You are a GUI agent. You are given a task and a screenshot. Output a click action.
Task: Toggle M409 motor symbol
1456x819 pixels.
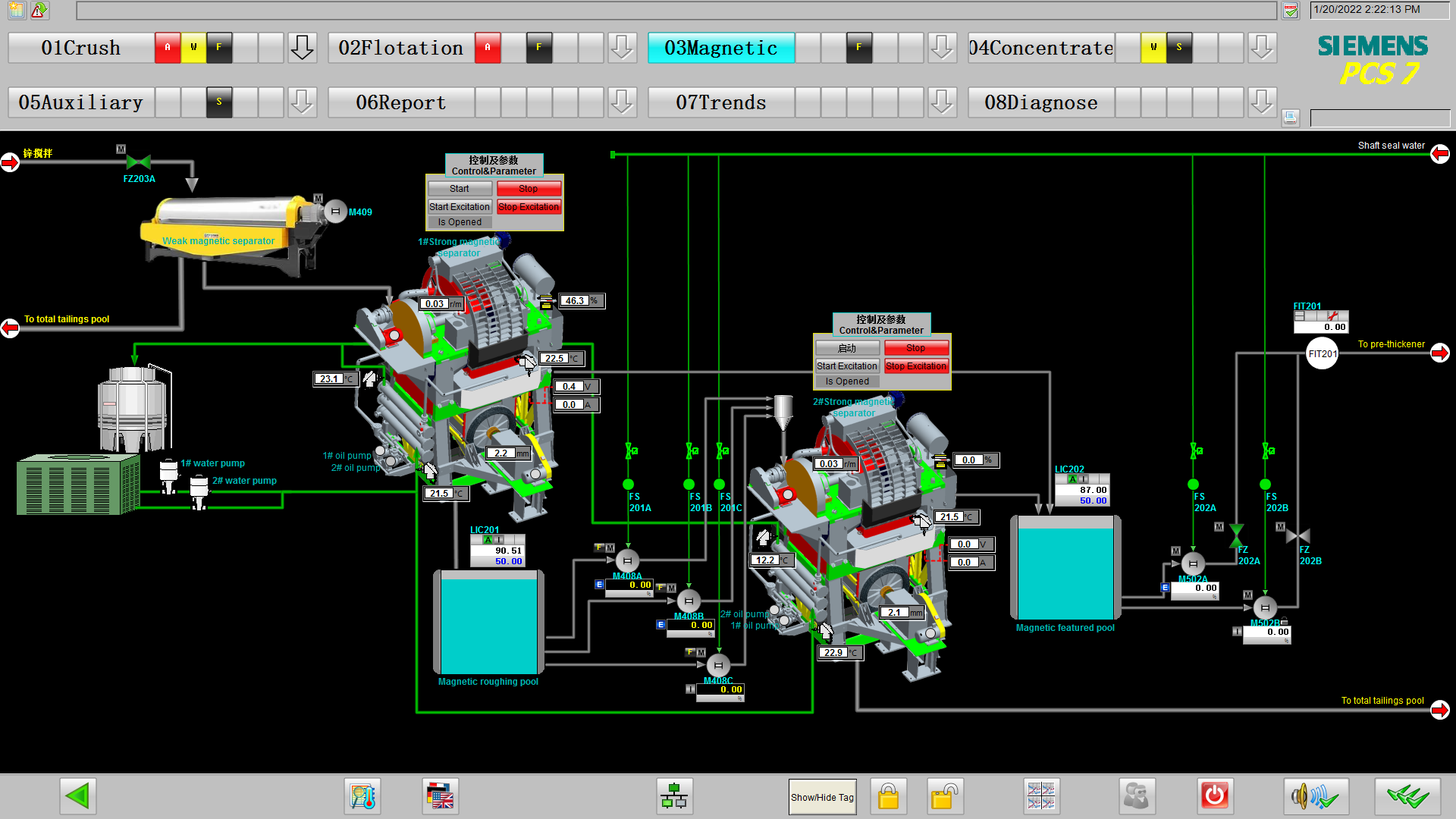click(335, 212)
